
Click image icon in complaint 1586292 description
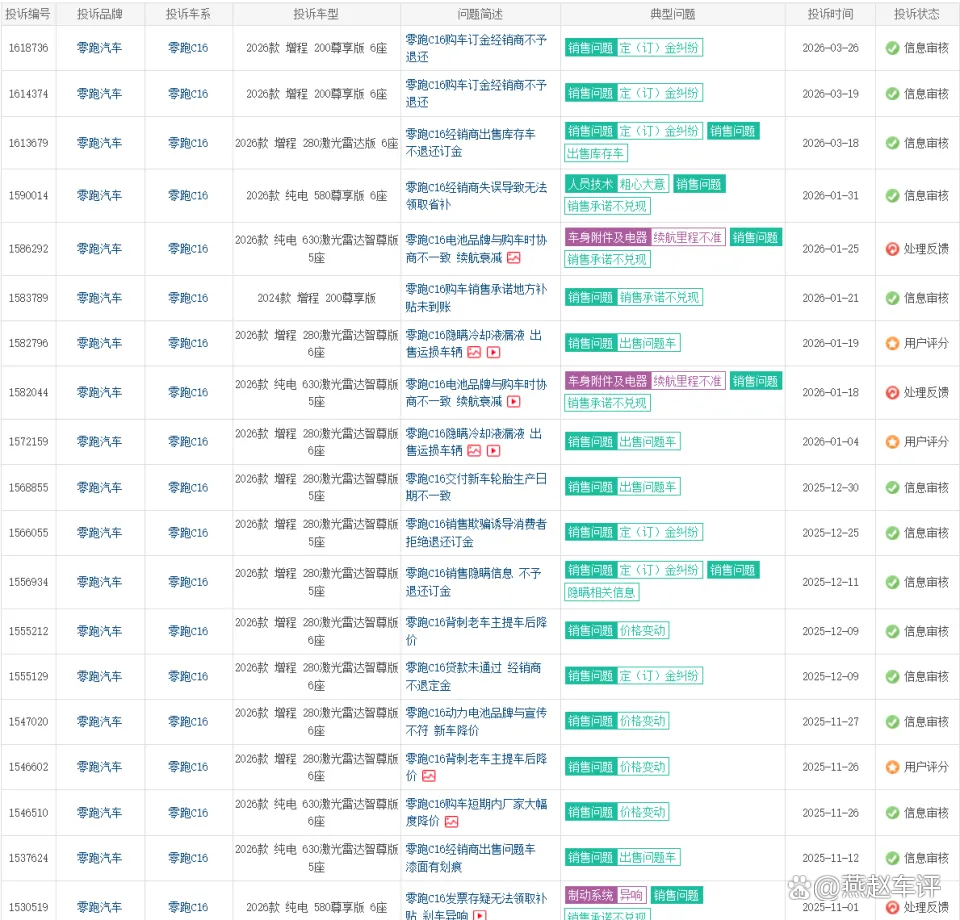(x=514, y=258)
